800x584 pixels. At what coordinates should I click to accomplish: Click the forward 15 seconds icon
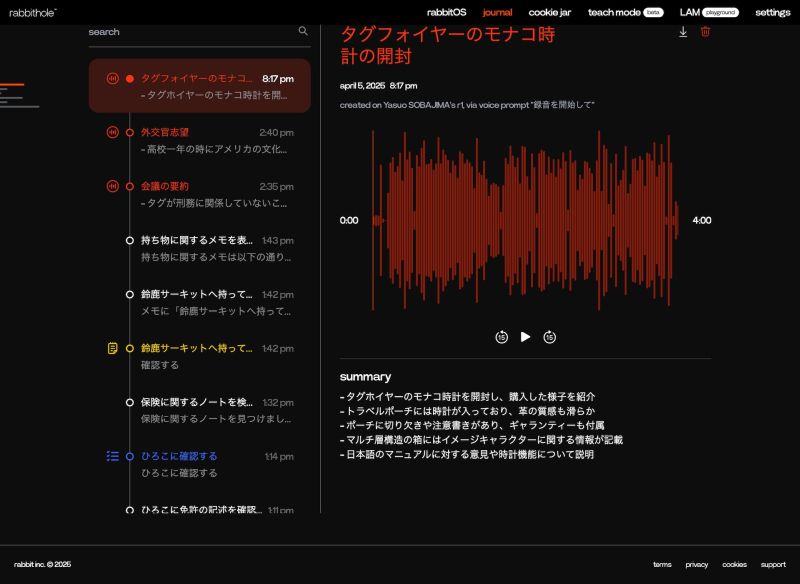pos(549,337)
